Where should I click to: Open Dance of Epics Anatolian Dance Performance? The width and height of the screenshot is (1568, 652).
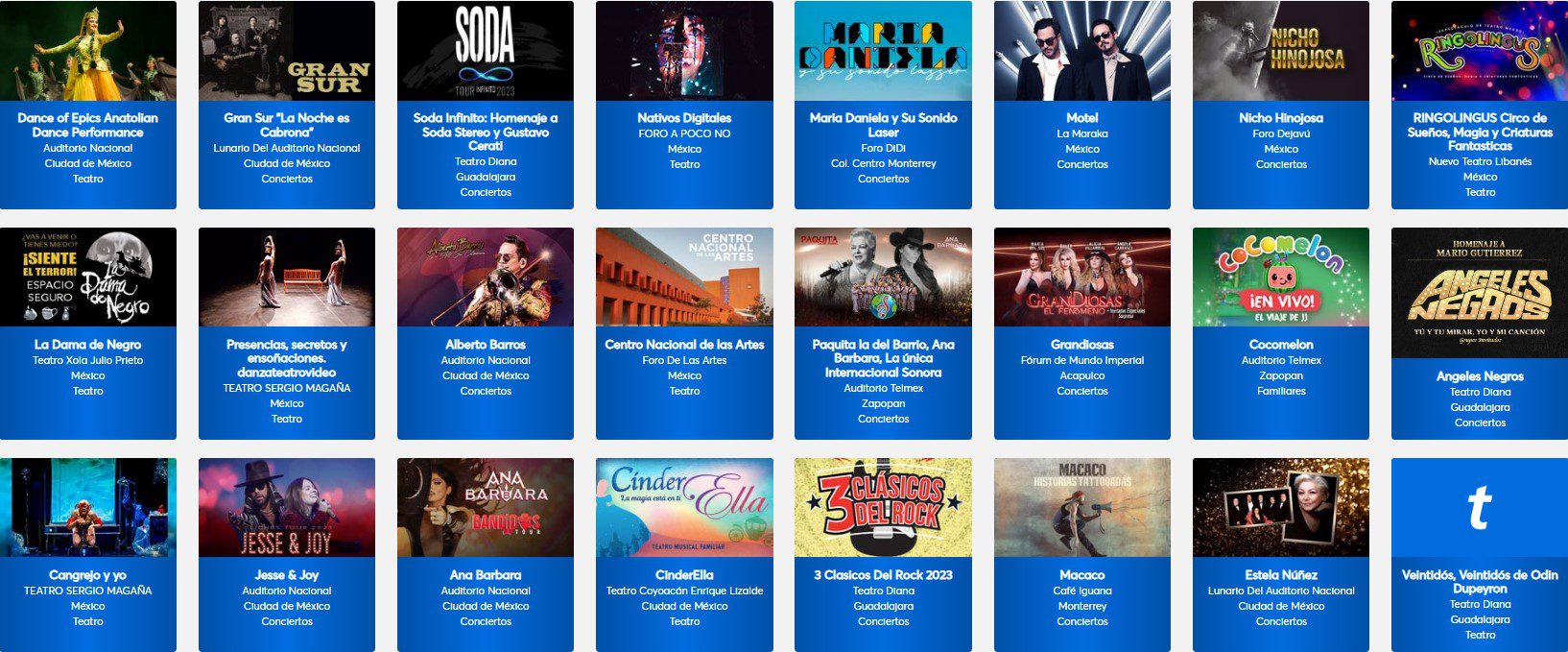(x=88, y=125)
